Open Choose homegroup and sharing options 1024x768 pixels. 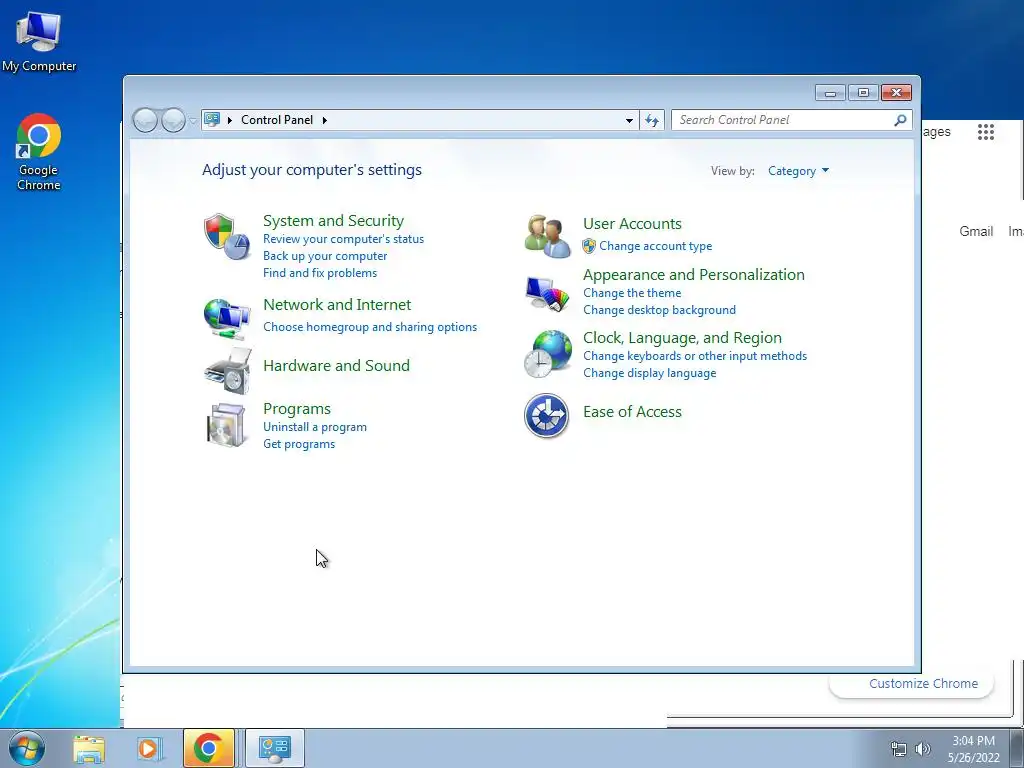pyautogui.click(x=370, y=327)
